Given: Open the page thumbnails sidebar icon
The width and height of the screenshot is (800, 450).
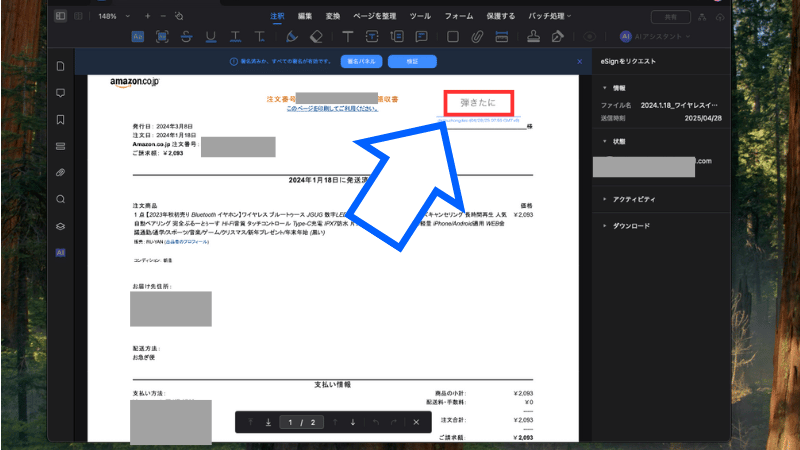Looking at the screenshot, I should coord(60,66).
